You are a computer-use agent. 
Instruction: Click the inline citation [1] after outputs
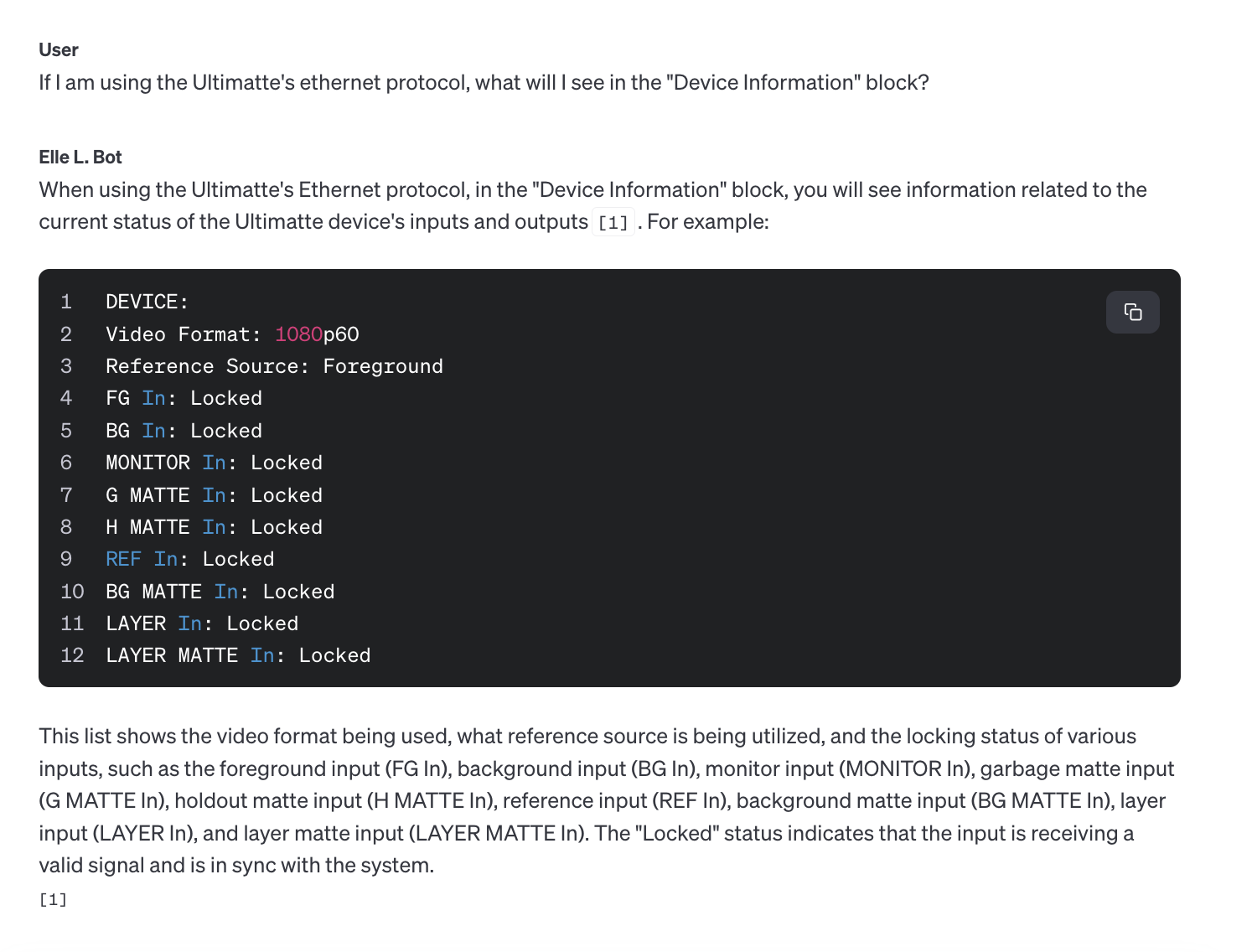[613, 222]
